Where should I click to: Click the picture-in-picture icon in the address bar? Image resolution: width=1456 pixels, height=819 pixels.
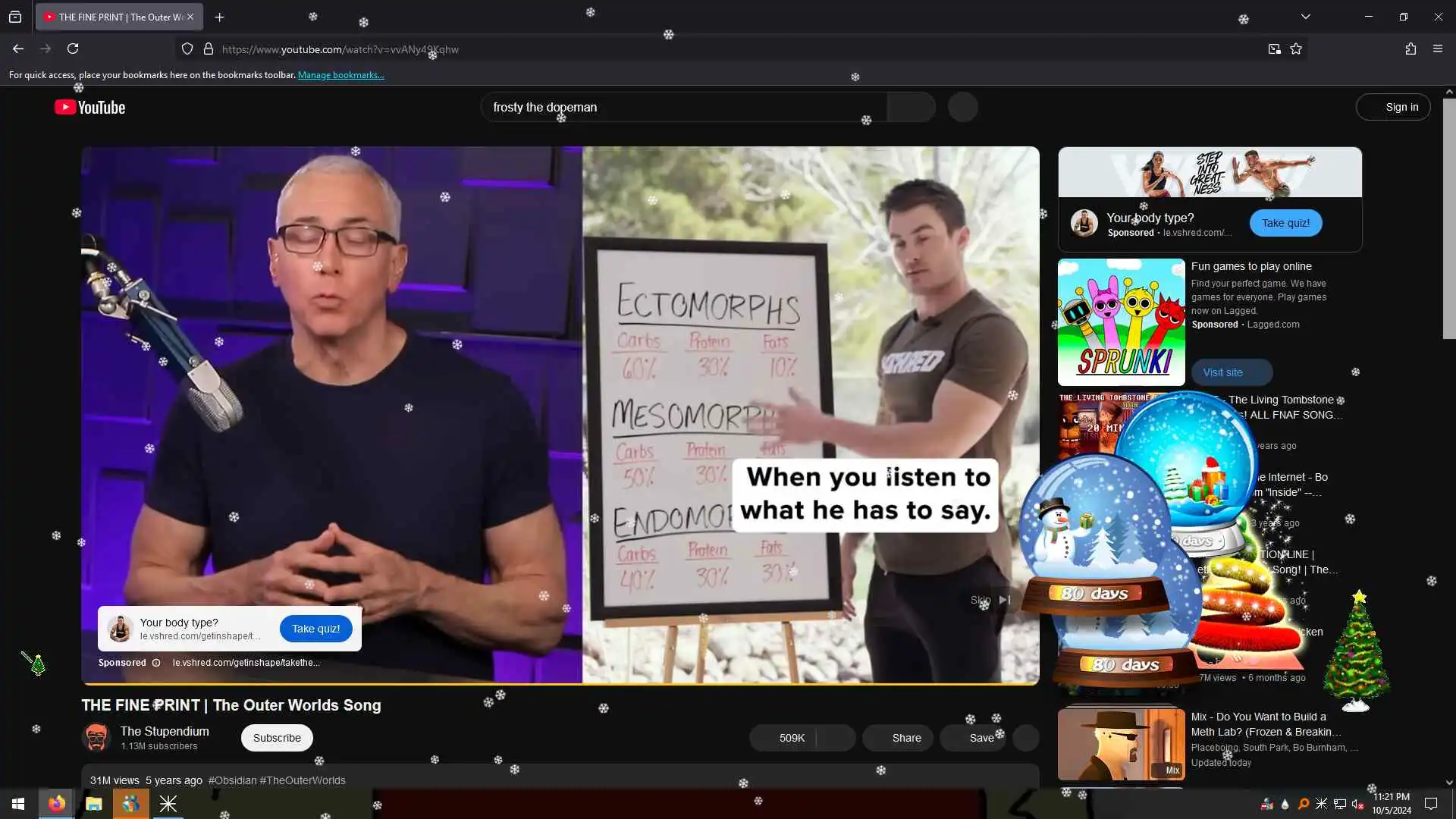1274,49
